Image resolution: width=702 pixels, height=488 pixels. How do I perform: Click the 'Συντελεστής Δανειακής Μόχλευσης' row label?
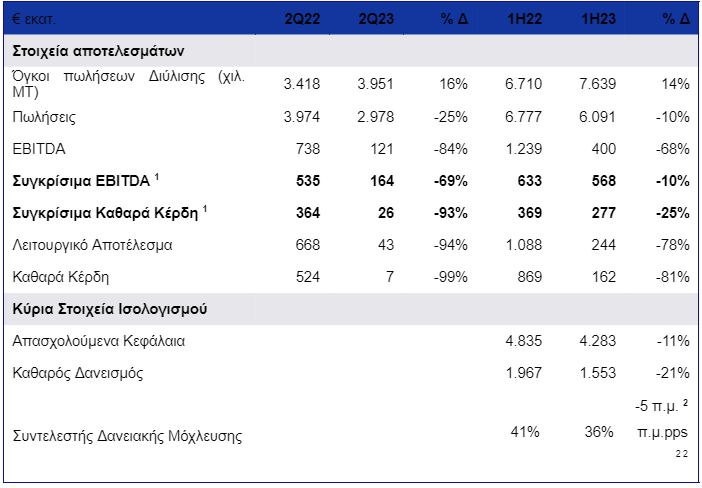[127, 437]
